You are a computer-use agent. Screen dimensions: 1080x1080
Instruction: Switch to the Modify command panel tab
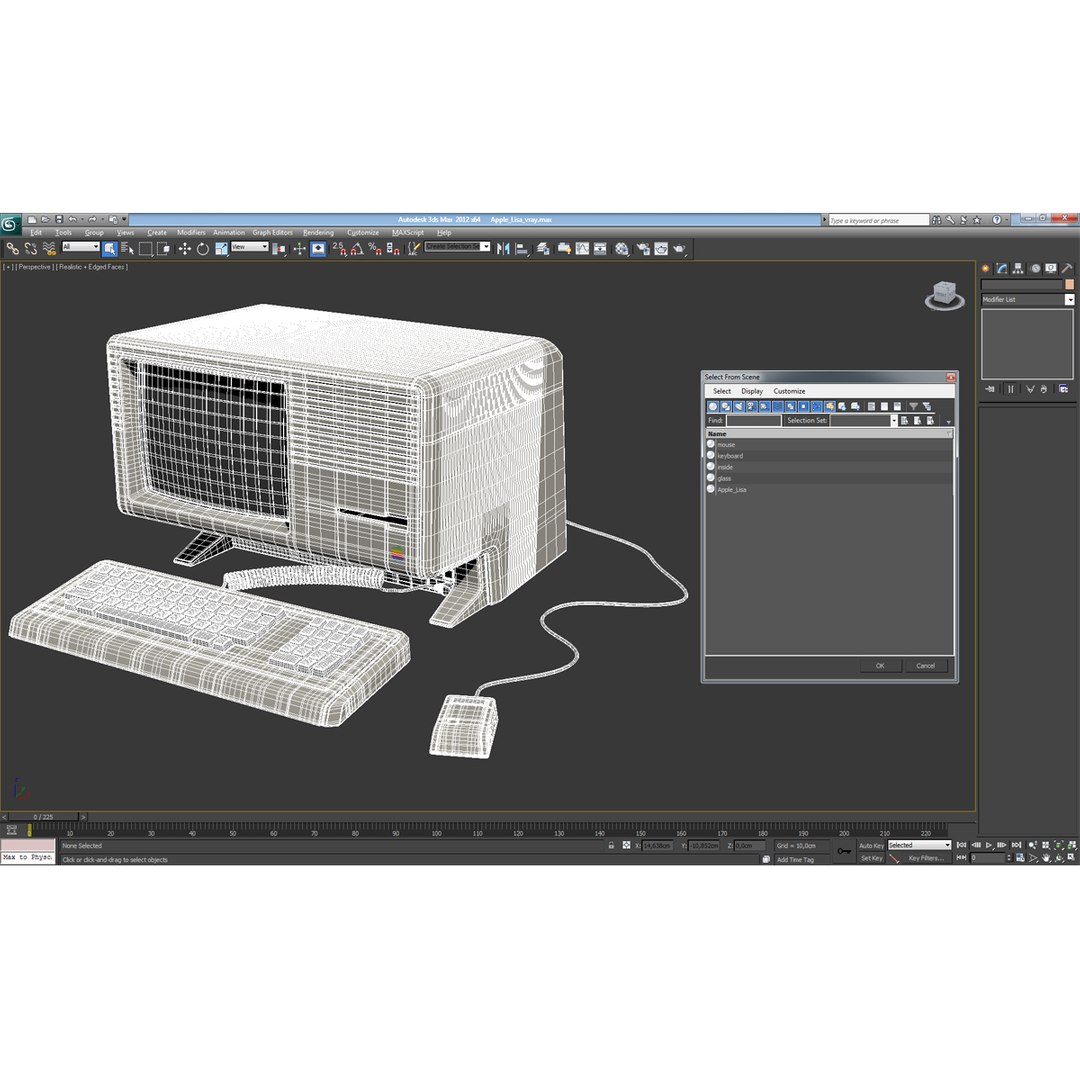[1001, 269]
